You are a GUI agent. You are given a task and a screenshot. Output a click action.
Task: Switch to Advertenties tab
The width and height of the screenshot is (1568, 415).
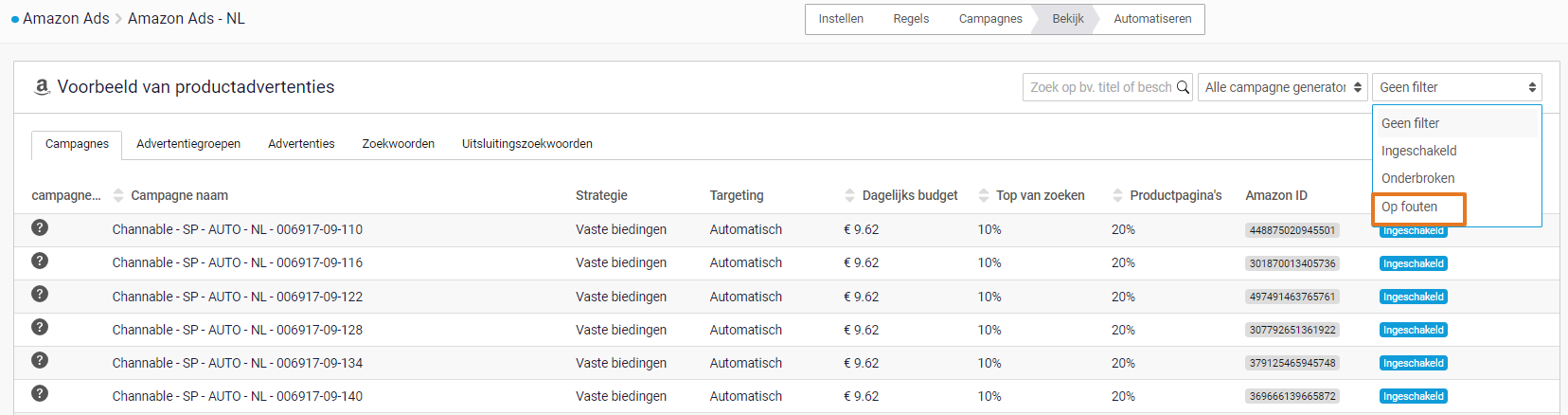301,144
